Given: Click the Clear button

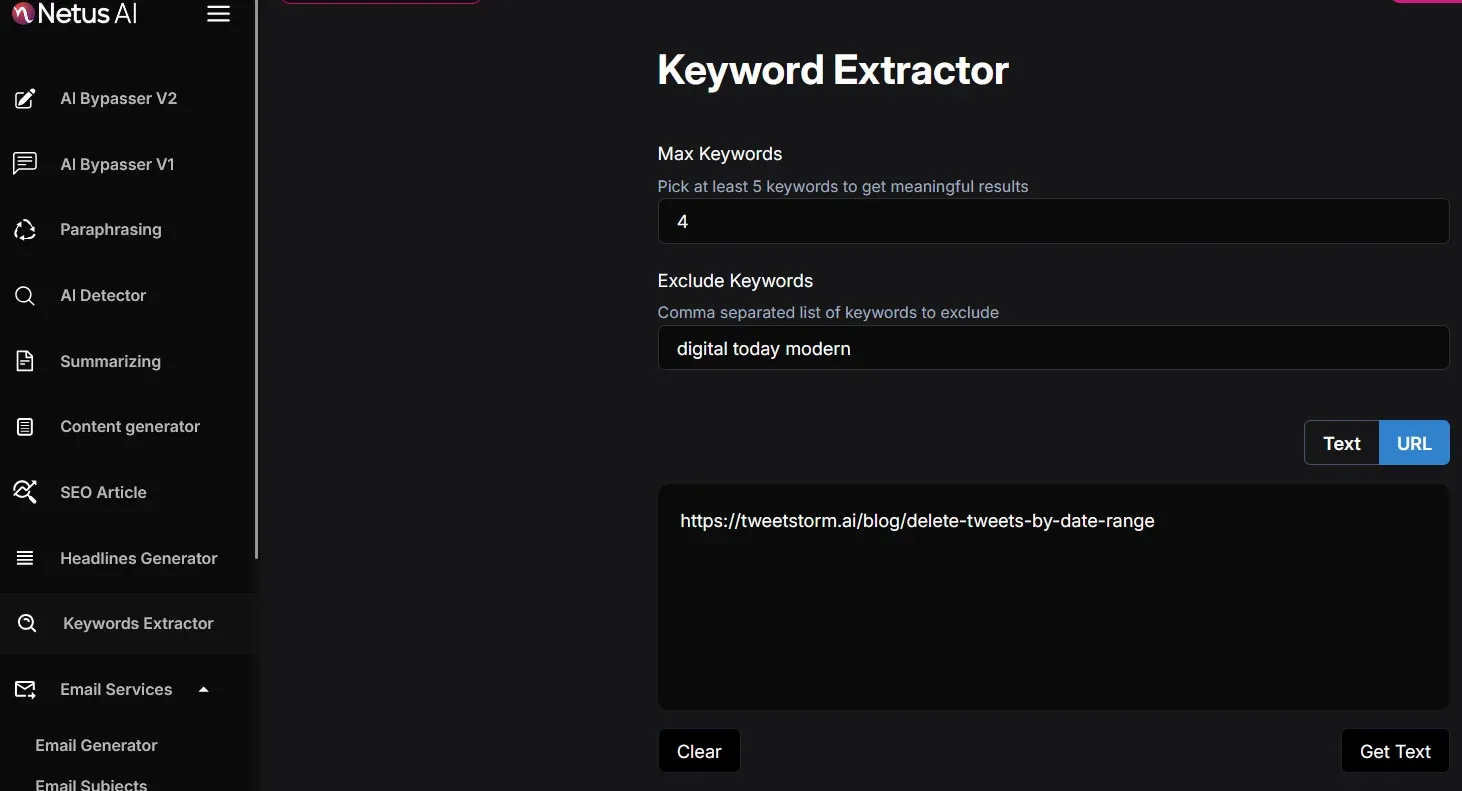Looking at the screenshot, I should (x=699, y=751).
